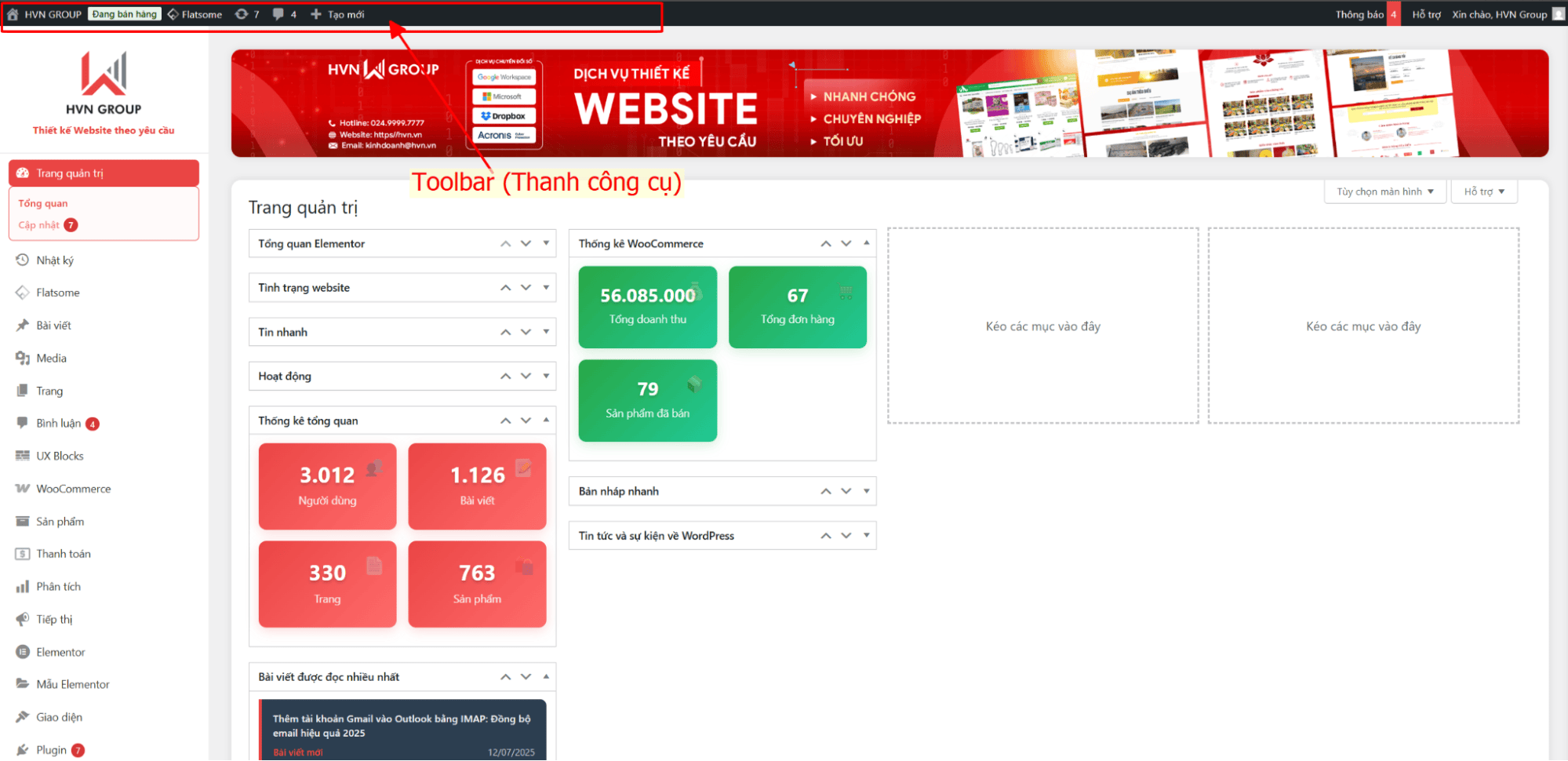Image resolution: width=1568 pixels, height=761 pixels.
Task: Collapse the Thống kê WooCommerce panel
Action: pos(866,243)
